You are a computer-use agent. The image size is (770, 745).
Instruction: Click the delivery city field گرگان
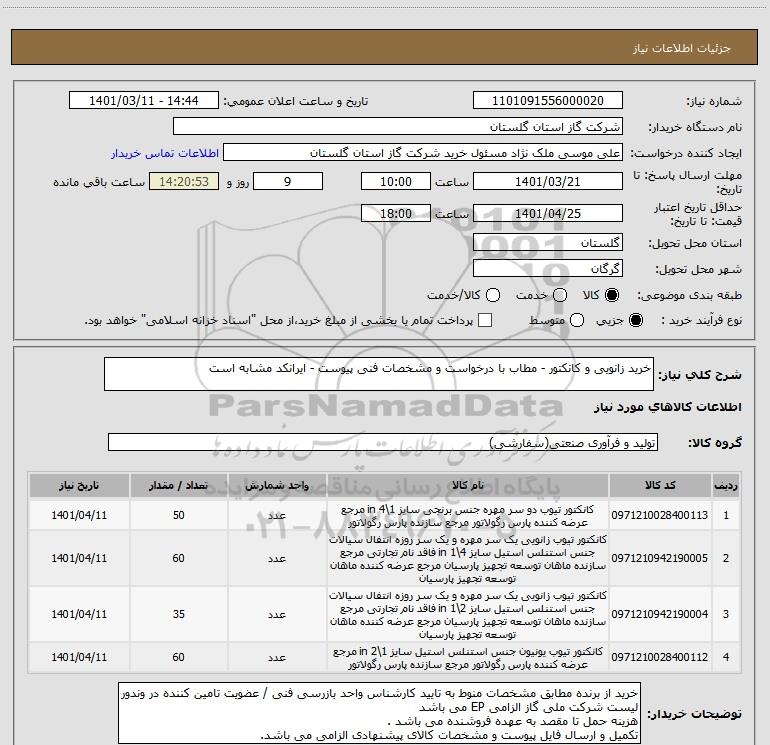(x=548, y=268)
